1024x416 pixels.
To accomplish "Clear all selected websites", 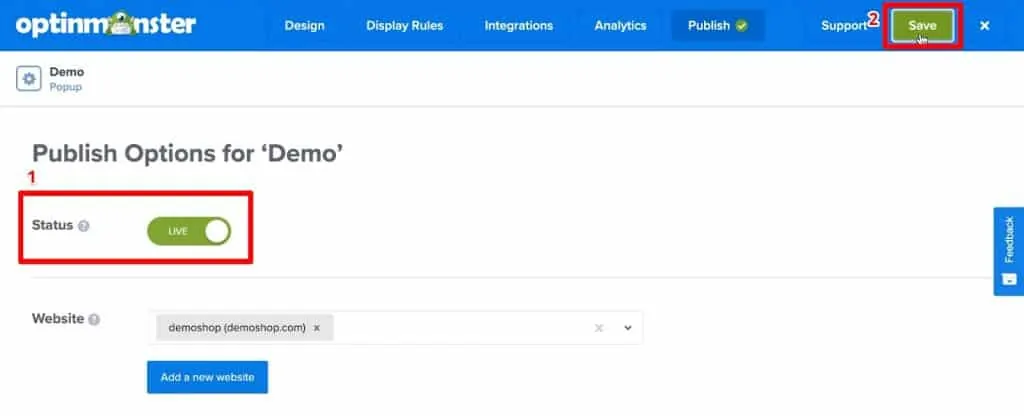I will [598, 328].
